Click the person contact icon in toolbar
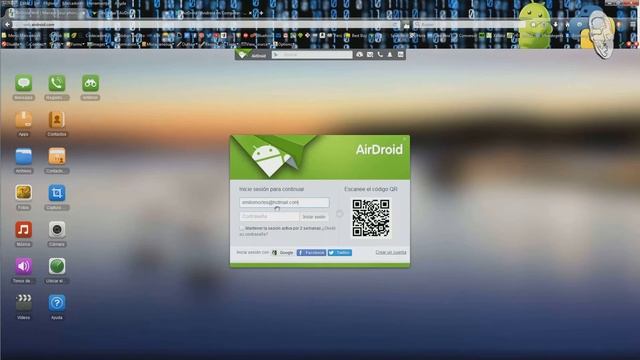 (390, 55)
